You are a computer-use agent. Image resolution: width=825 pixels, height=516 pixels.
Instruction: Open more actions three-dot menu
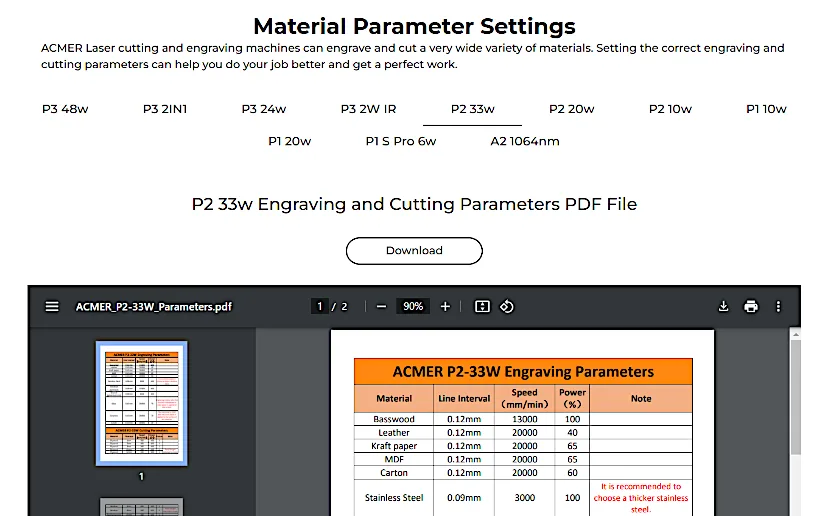[778, 306]
